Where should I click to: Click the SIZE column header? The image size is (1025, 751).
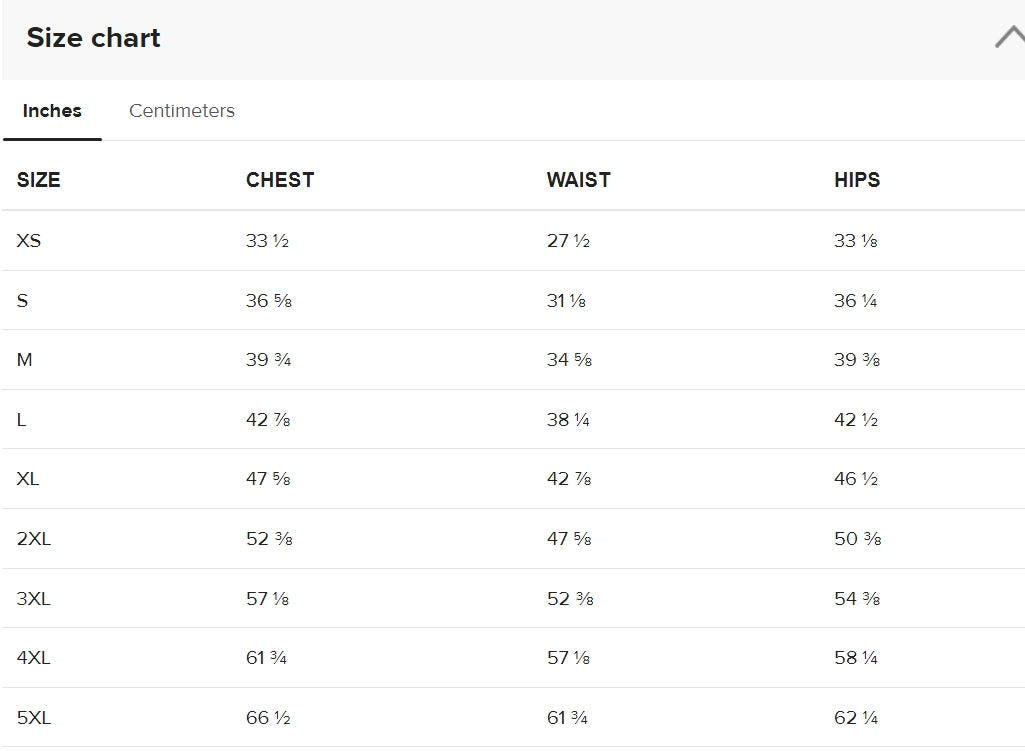coord(39,180)
